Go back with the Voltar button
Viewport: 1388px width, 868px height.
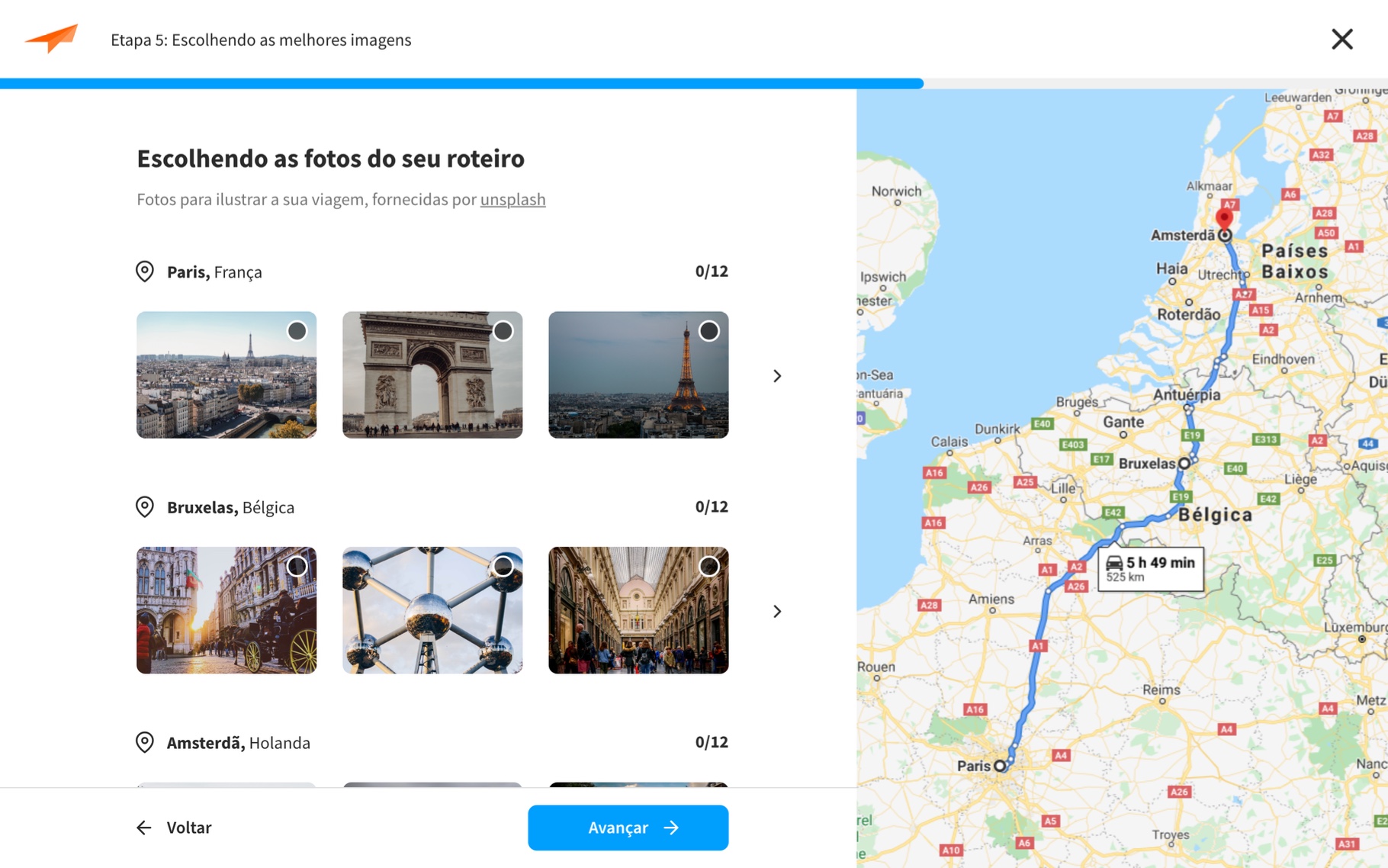click(174, 828)
